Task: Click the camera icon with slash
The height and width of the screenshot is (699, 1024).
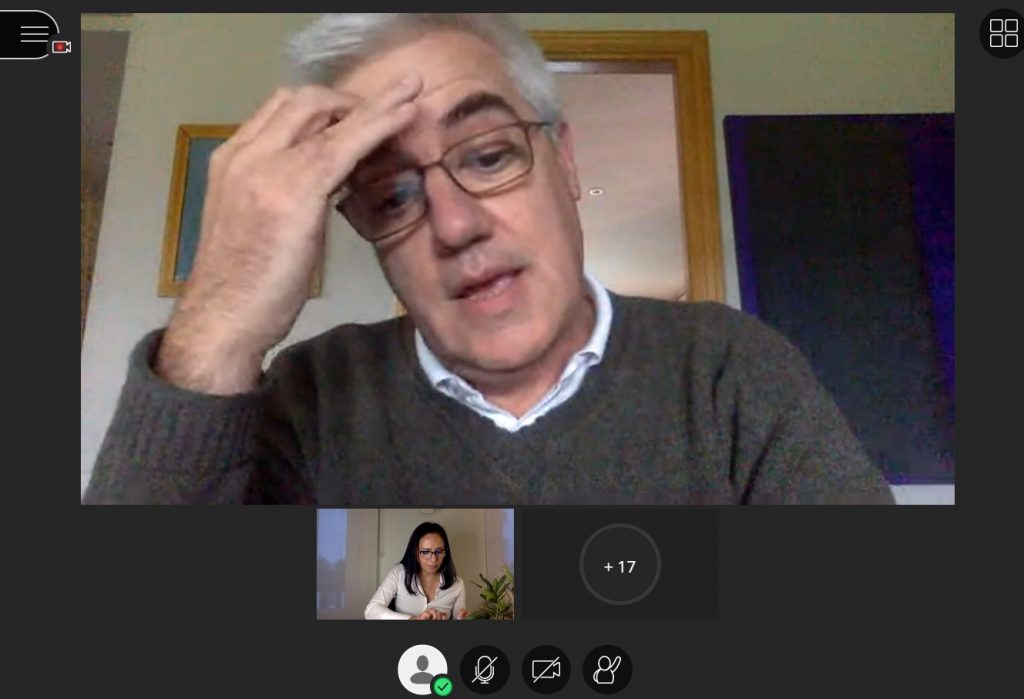Action: (546, 670)
